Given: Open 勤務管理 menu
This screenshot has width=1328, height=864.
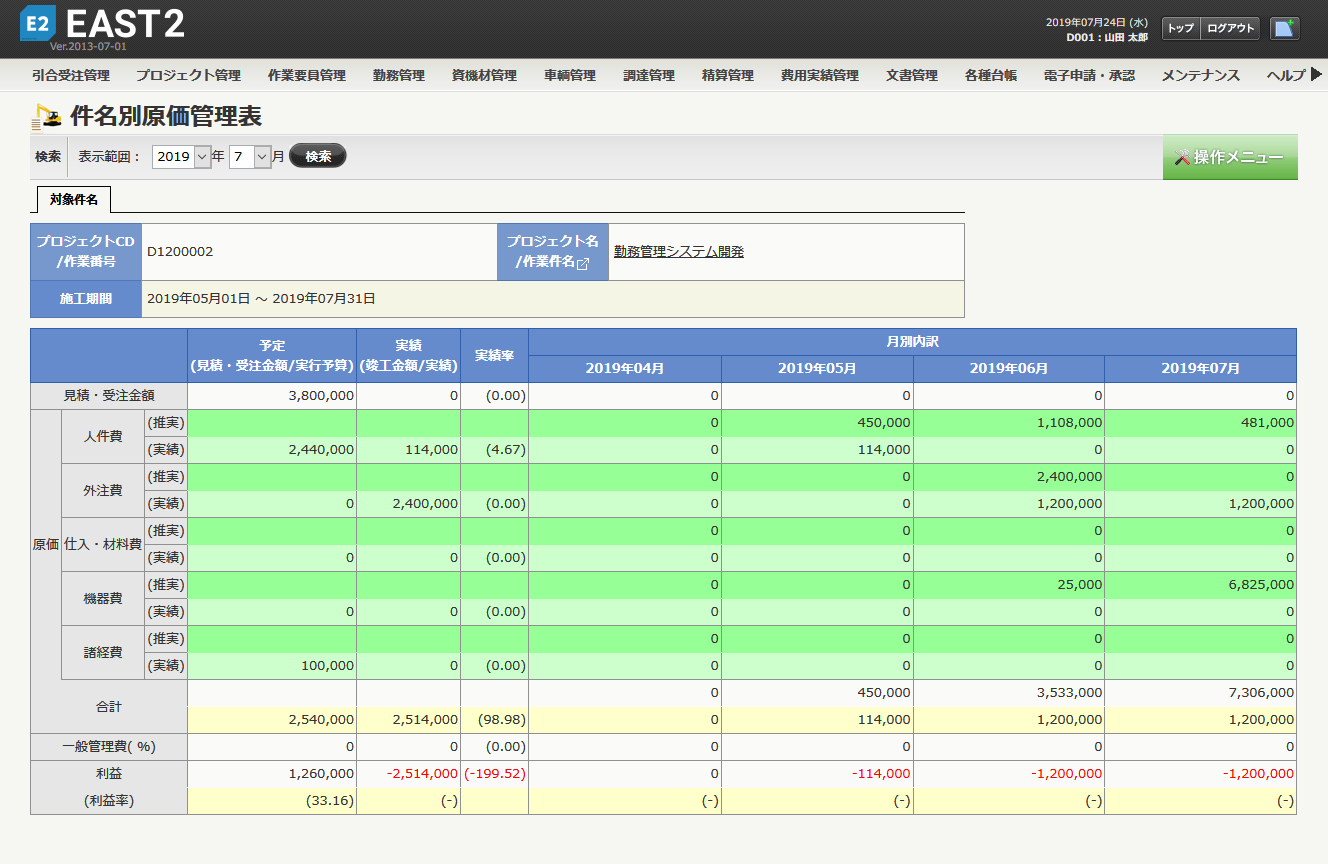Looking at the screenshot, I should point(399,75).
